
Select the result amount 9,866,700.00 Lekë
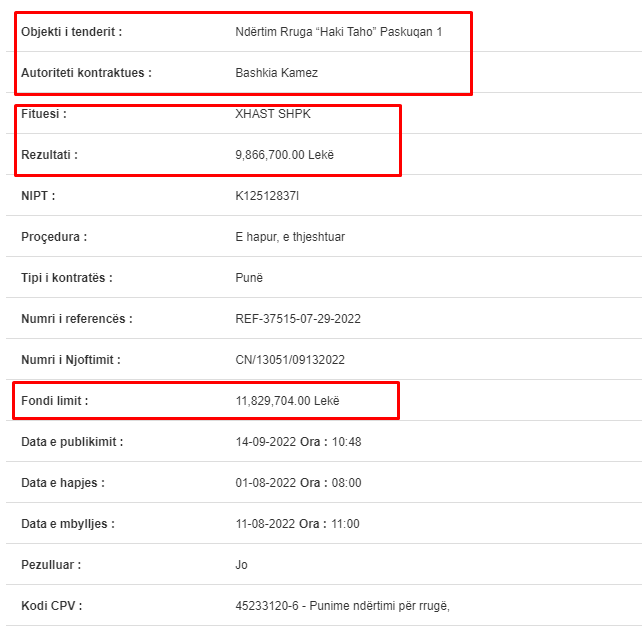tap(285, 155)
